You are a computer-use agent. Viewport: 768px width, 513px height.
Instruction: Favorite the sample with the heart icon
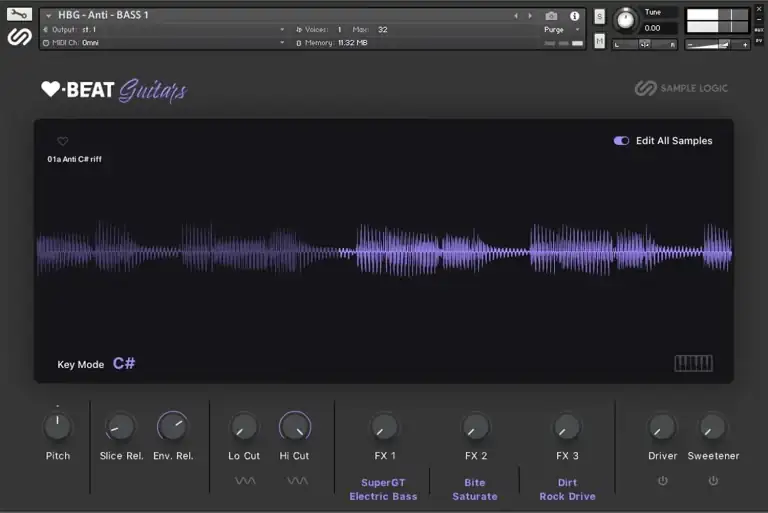[62, 142]
